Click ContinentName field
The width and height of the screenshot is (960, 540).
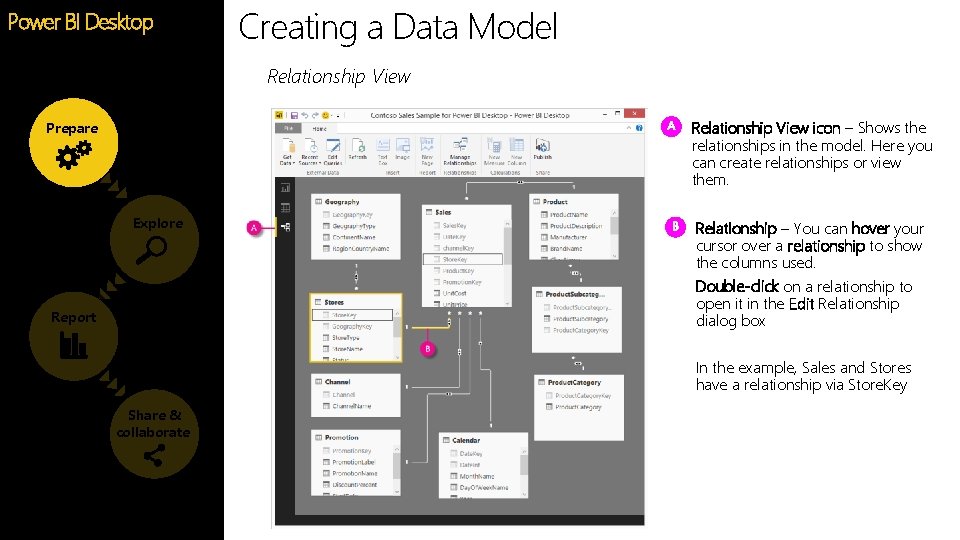(352, 237)
